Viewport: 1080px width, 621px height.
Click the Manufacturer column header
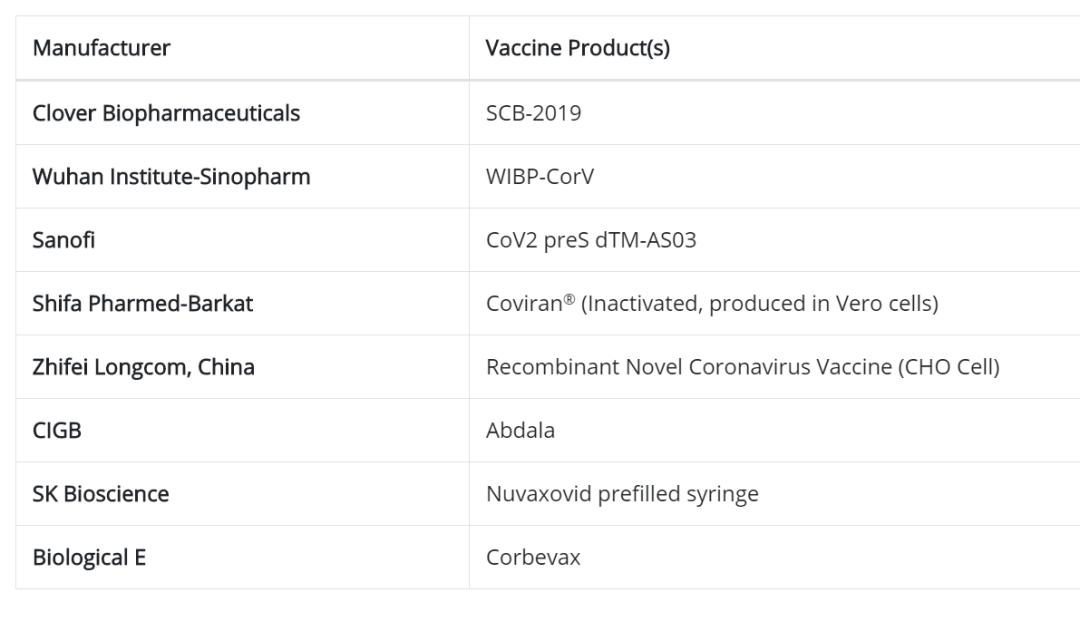click(101, 48)
